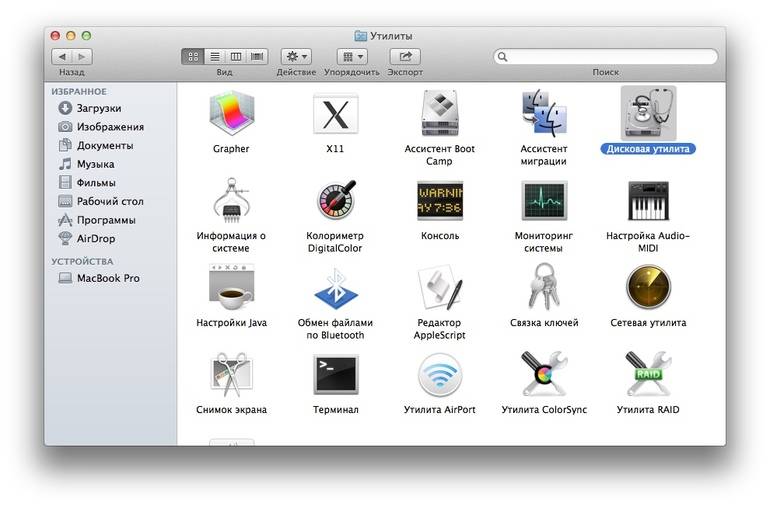Switch to icon view mode
The width and height of the screenshot is (770, 507).
(193, 57)
